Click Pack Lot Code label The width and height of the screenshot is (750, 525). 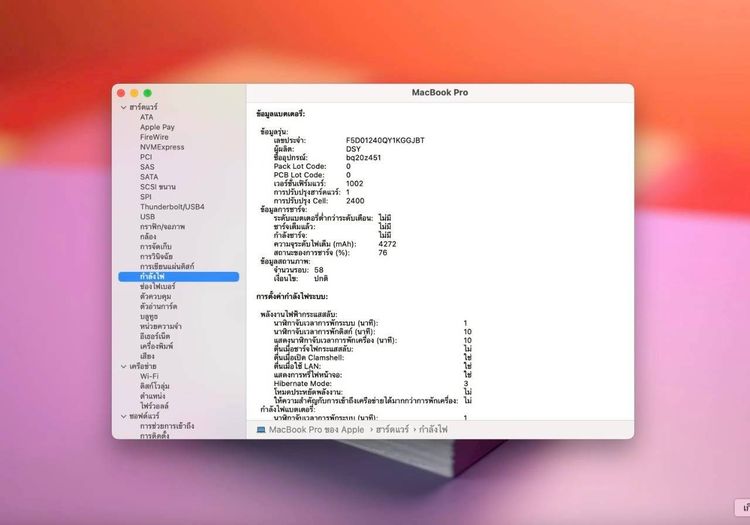coord(300,166)
